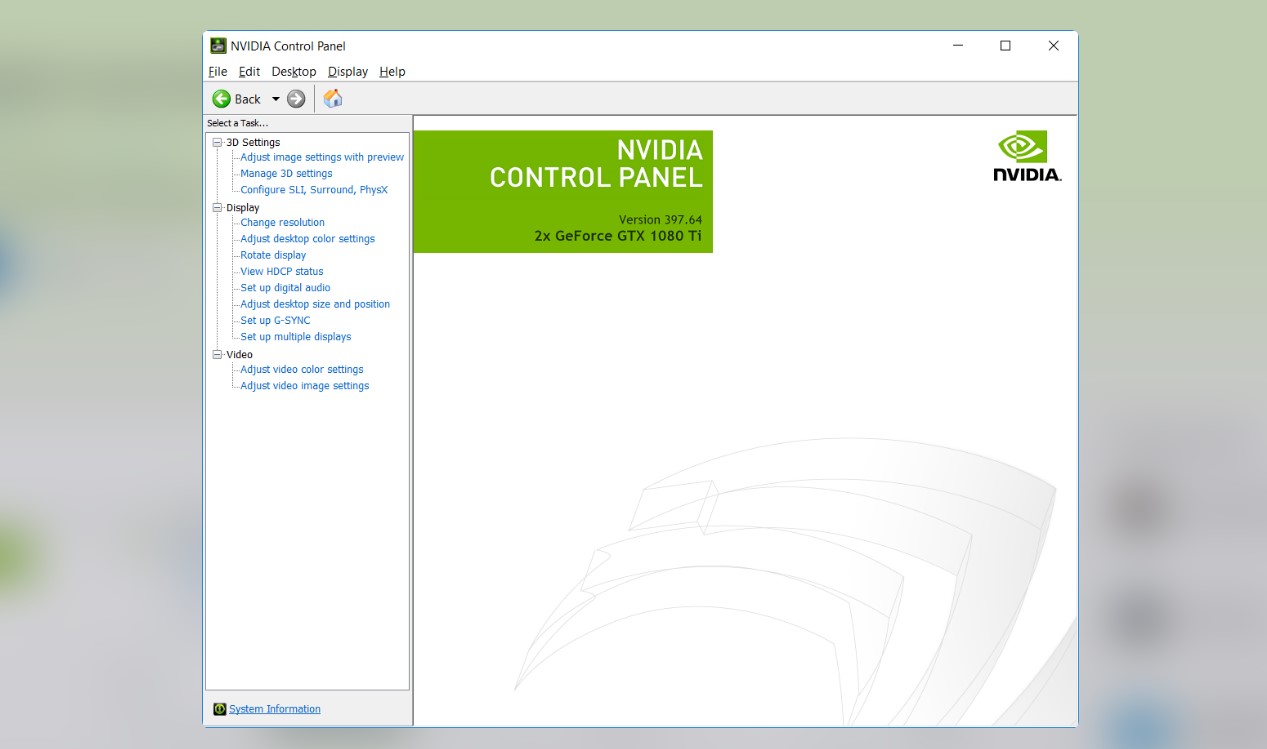
Task: Click the Video category label
Action: pos(239,355)
